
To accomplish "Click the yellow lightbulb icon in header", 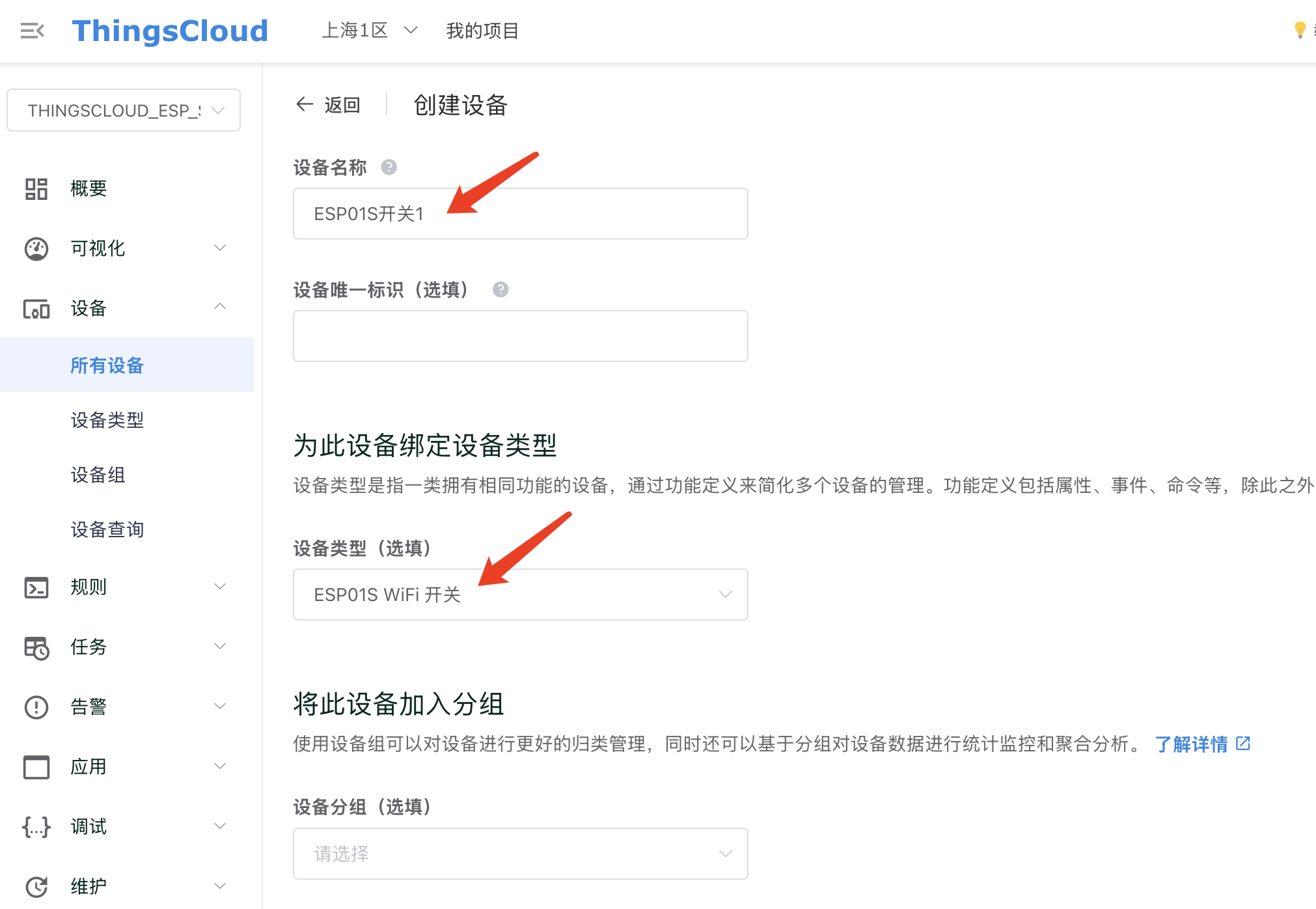I will [x=1300, y=30].
